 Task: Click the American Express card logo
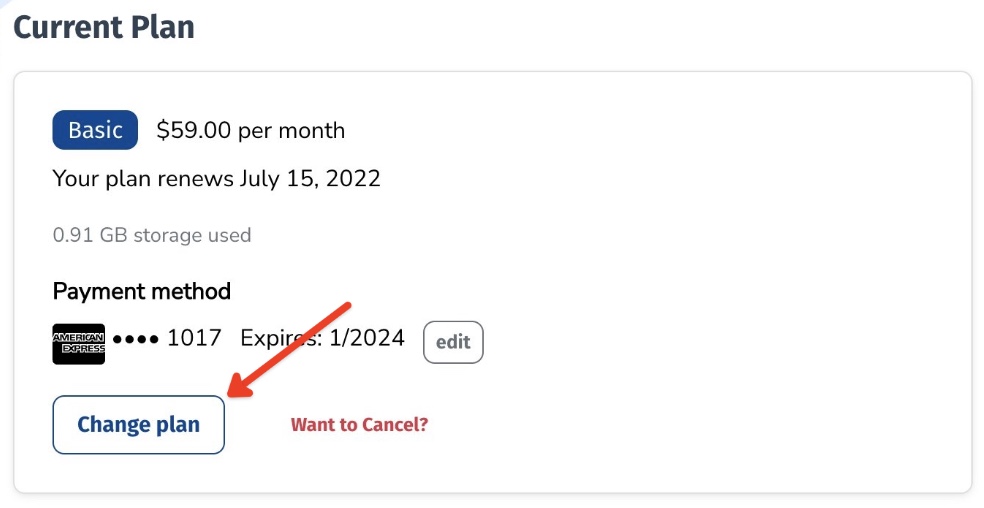tap(78, 344)
